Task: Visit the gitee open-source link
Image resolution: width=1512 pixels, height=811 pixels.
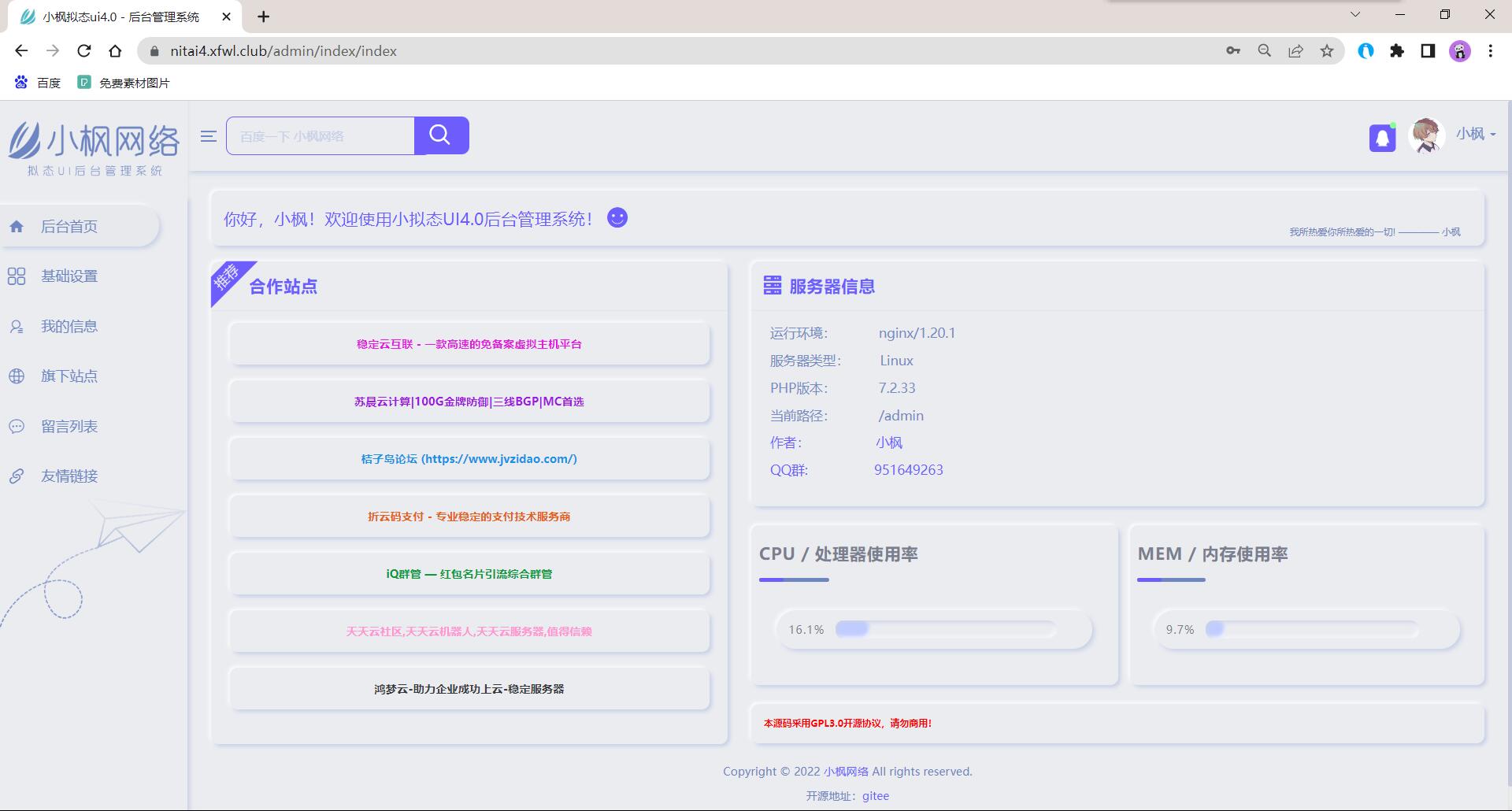Action: pos(875,795)
